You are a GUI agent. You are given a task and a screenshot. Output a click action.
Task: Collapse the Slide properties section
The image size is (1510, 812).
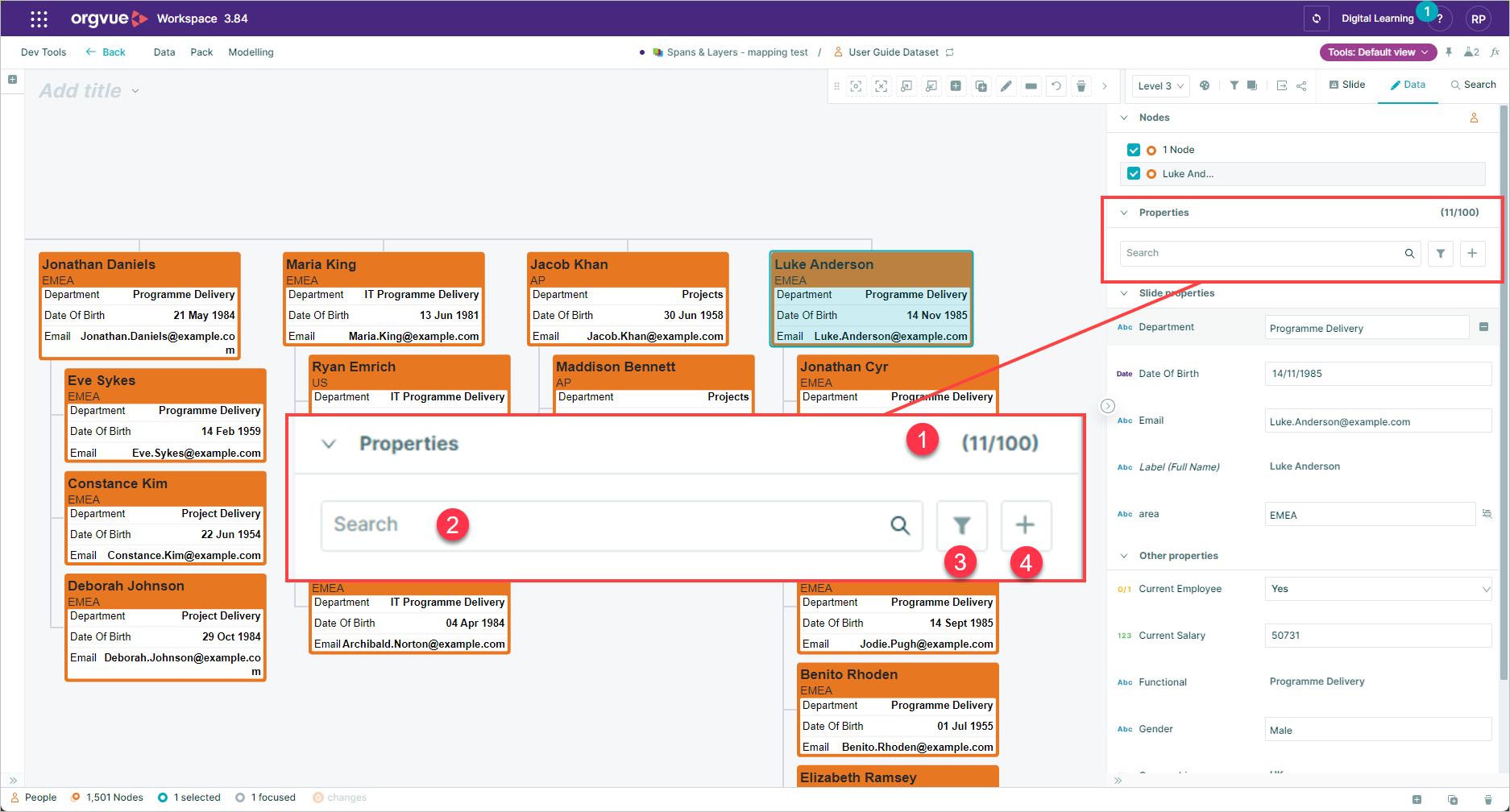coord(1124,293)
